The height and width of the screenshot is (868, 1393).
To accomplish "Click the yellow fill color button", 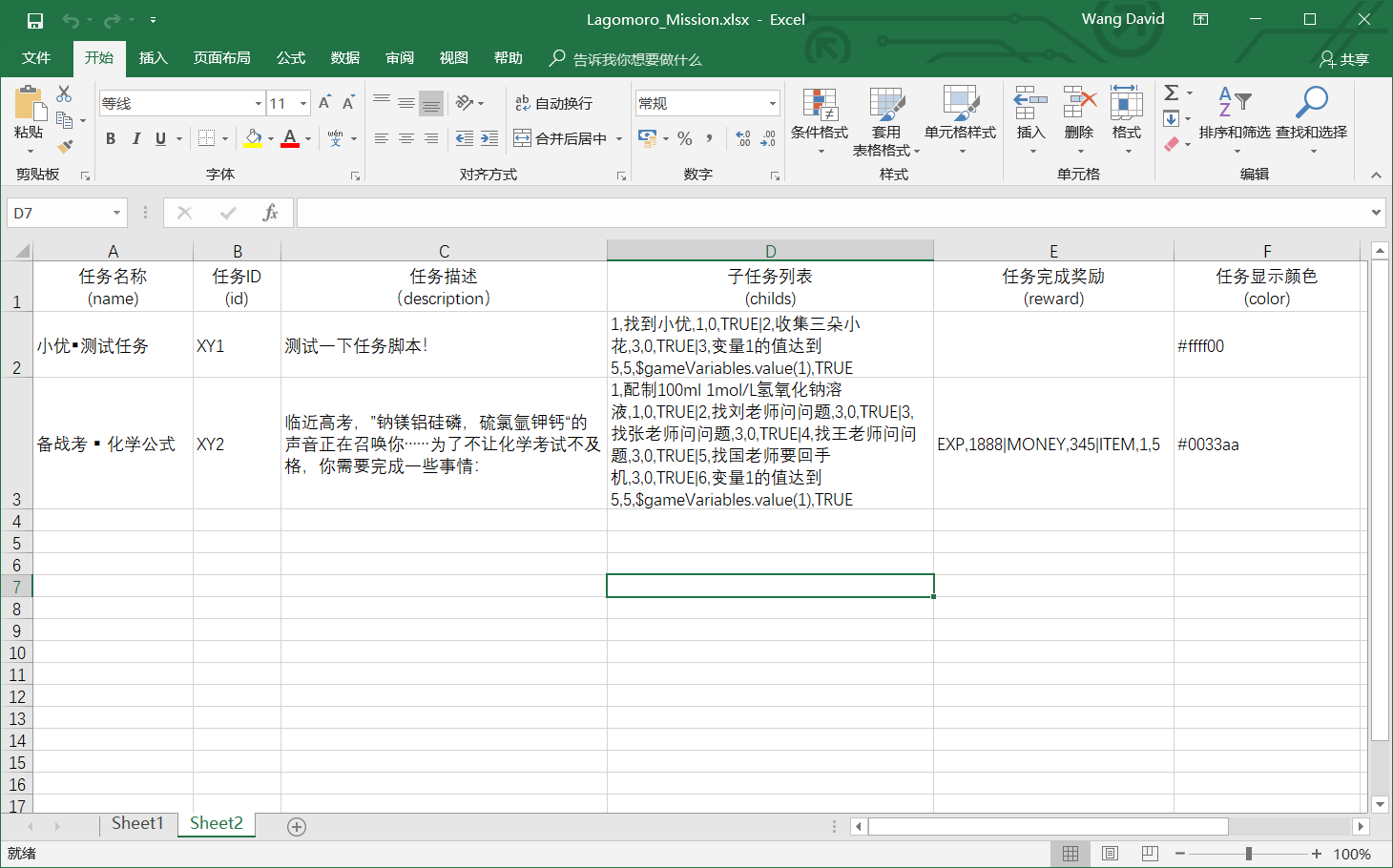I will point(253,139).
